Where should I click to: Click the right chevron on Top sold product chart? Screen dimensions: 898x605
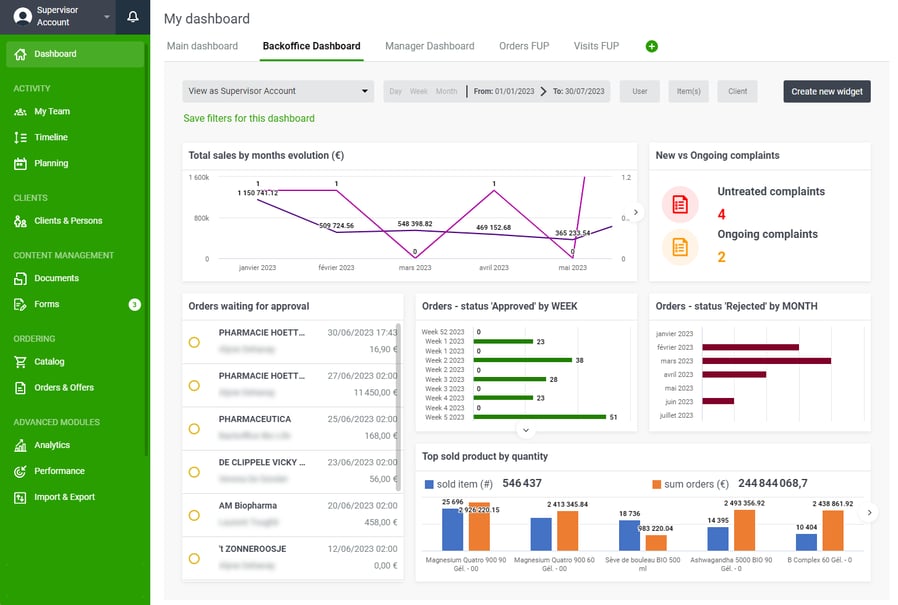[869, 513]
